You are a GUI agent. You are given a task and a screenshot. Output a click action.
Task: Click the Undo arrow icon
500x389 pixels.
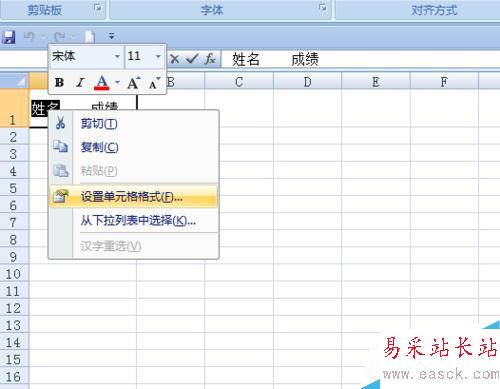tap(29, 36)
